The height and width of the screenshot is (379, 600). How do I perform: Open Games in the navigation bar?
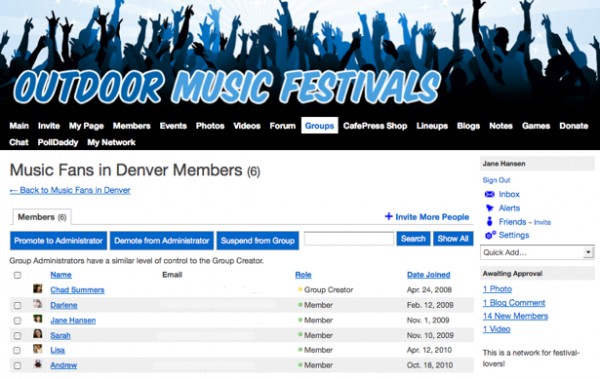536,126
